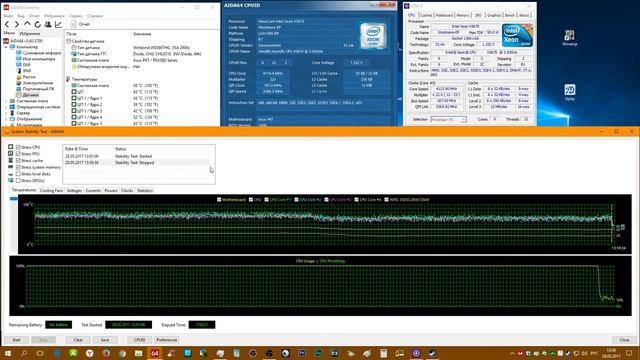This screenshot has height=360, width=640.
Task: Select Электропитание item in the tree
Action: pyautogui.click(x=34, y=83)
